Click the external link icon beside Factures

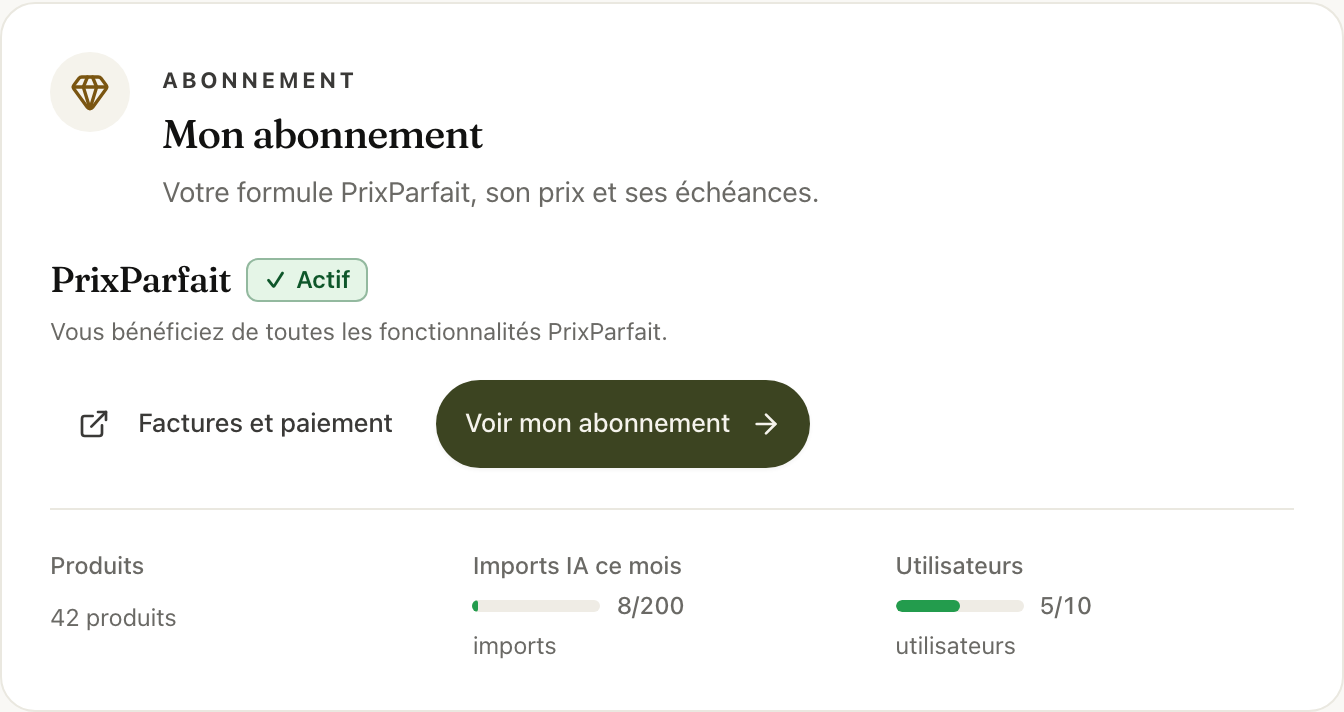94,424
